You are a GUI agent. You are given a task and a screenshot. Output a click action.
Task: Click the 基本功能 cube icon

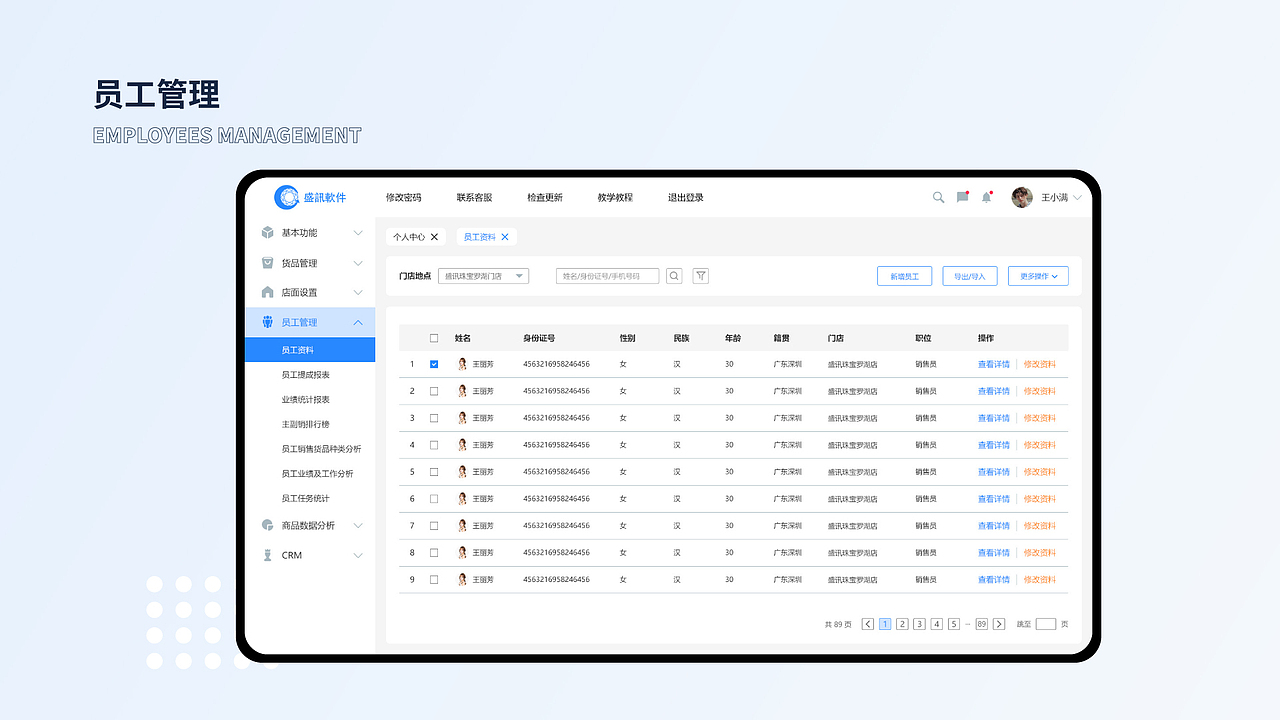267,233
